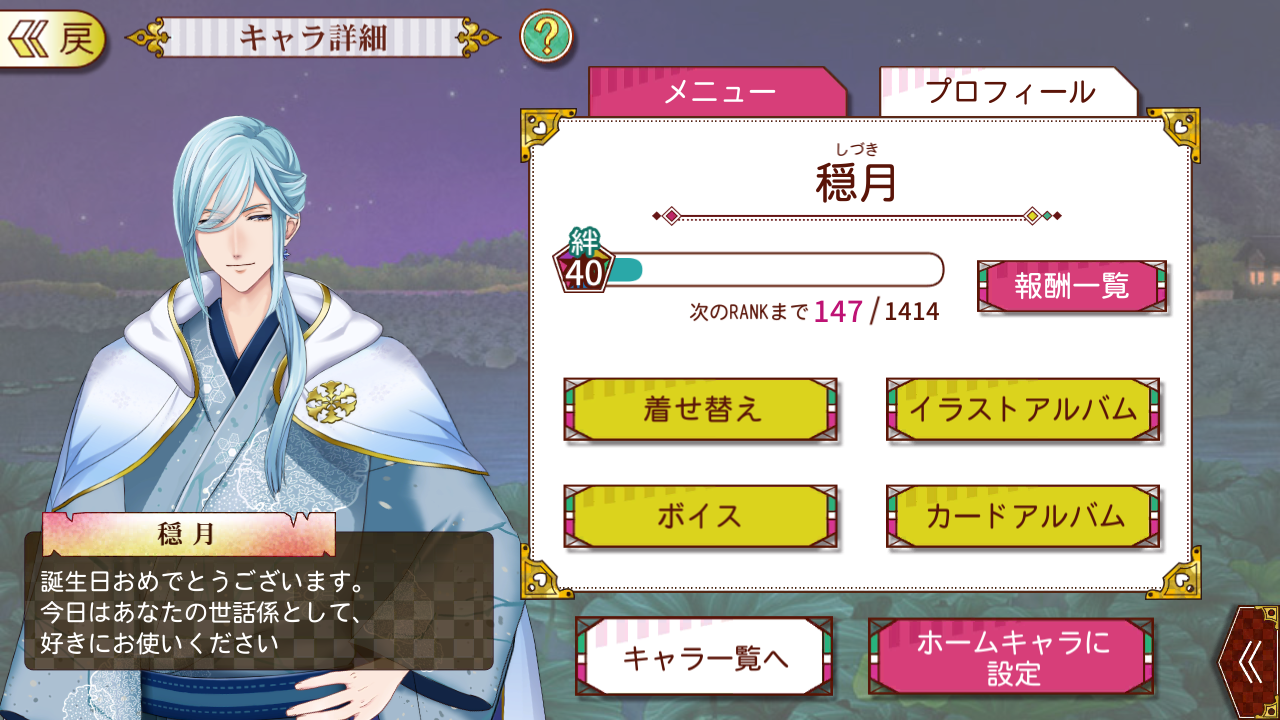Open the イラストアルバム illustration album
This screenshot has width=1280, height=720.
[1023, 409]
